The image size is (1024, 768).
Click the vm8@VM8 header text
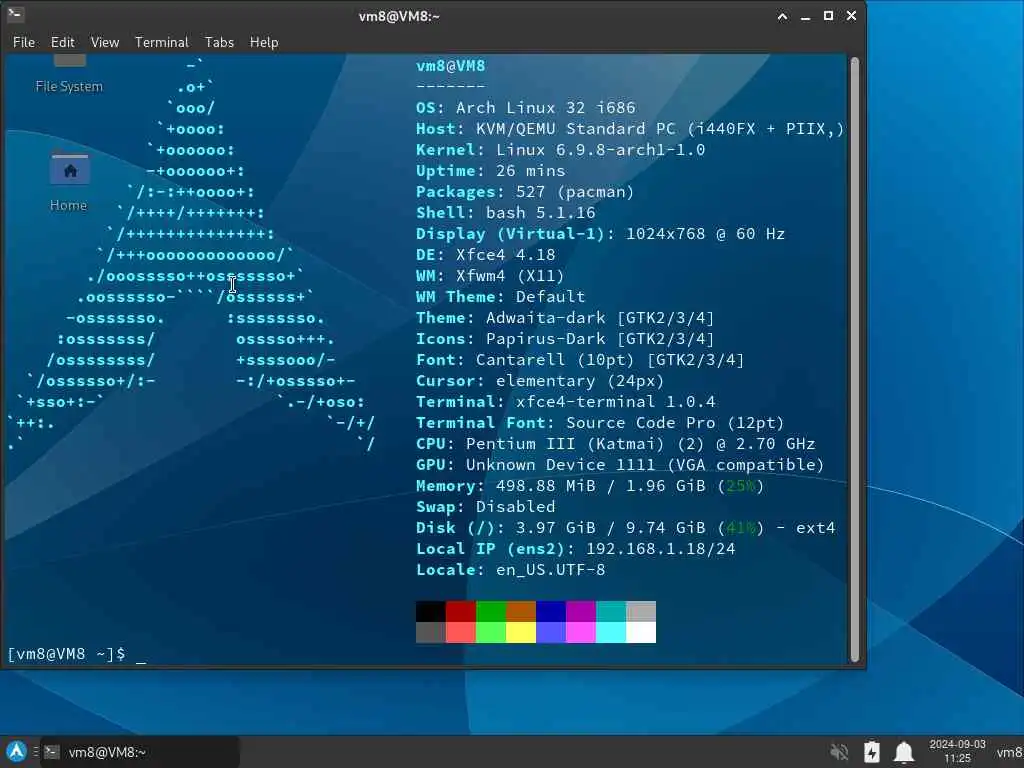[451, 66]
